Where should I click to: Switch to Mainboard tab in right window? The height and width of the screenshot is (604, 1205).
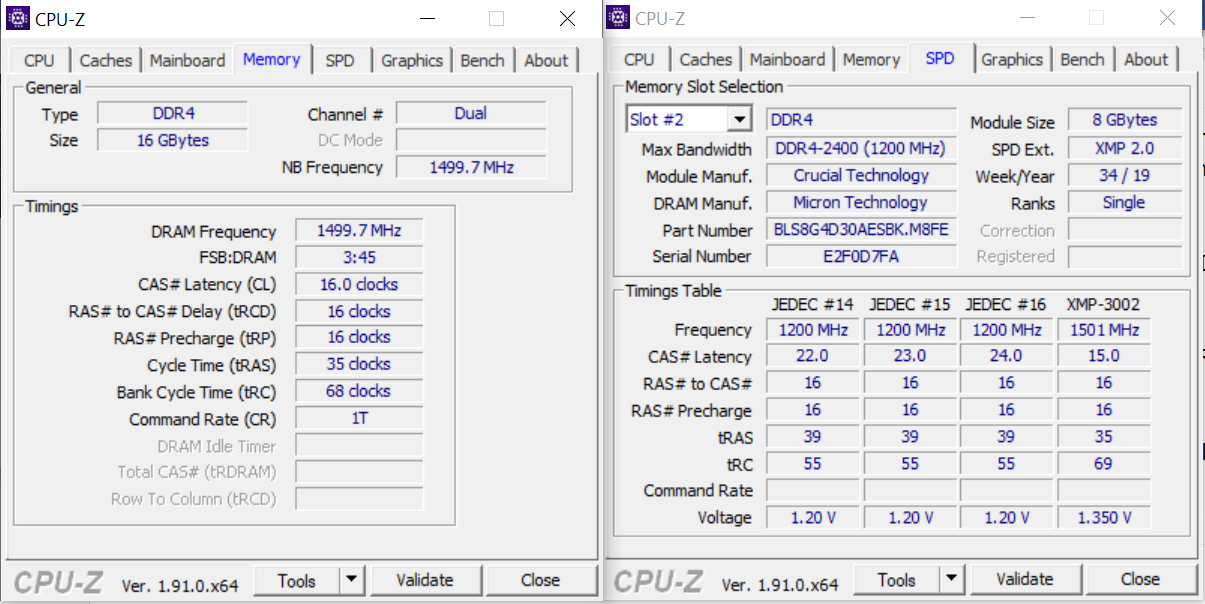click(x=788, y=59)
